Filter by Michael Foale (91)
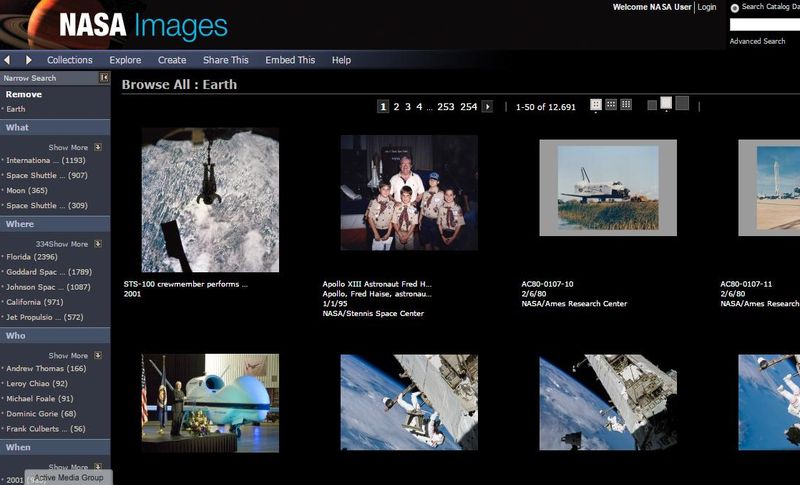The image size is (800, 485). pyautogui.click(x=40, y=399)
